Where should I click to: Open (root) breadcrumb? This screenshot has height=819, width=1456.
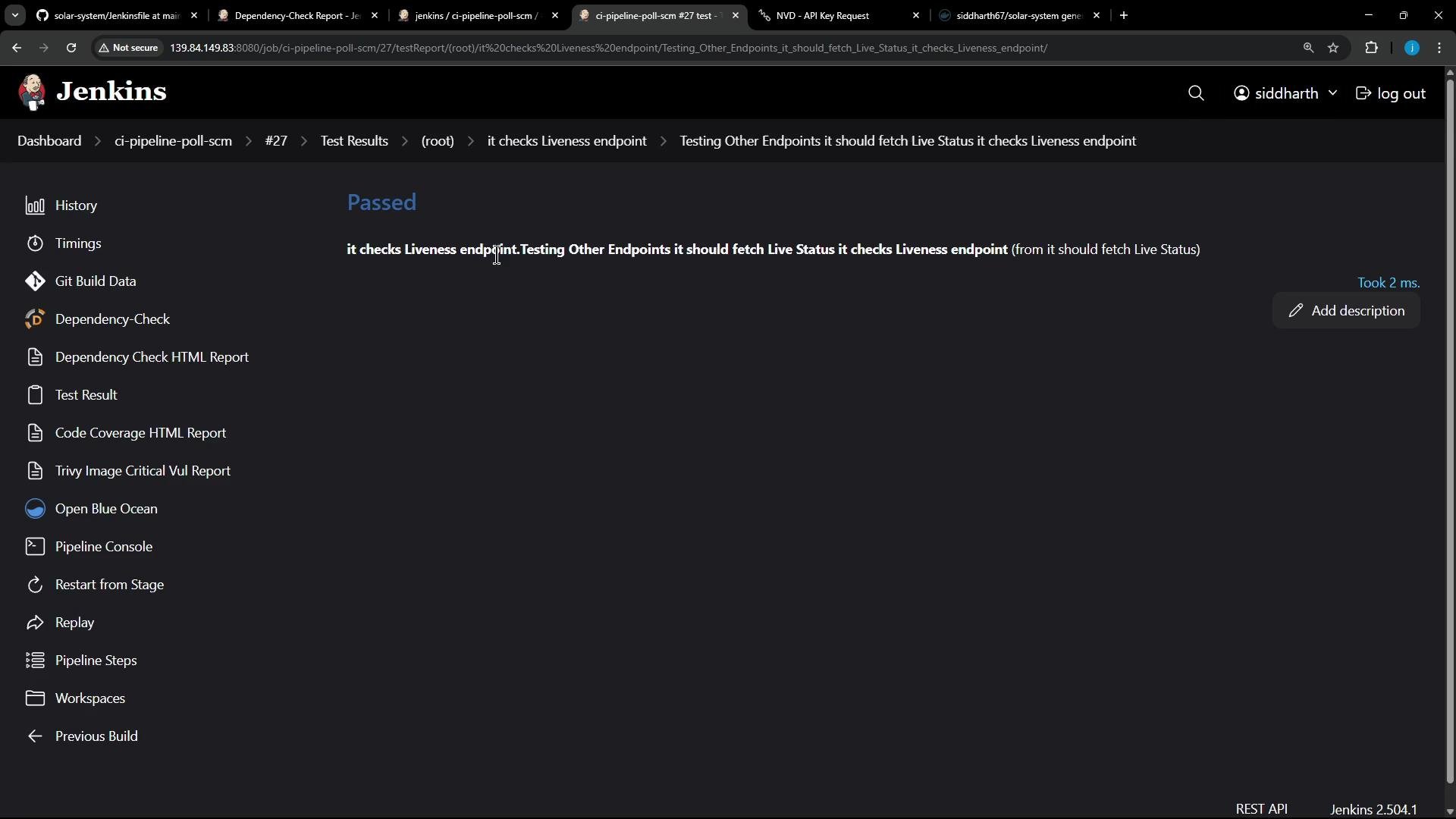click(438, 141)
